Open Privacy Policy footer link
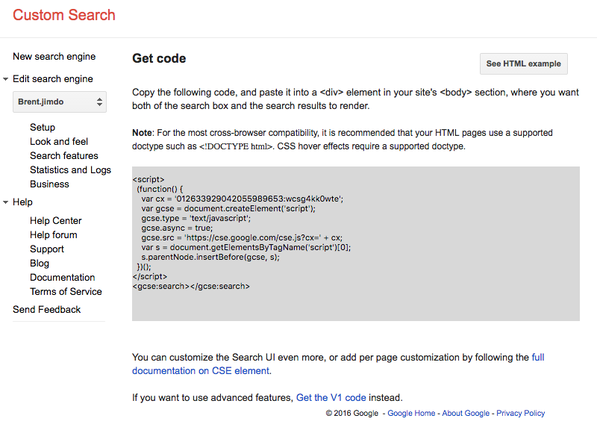 coord(520,413)
